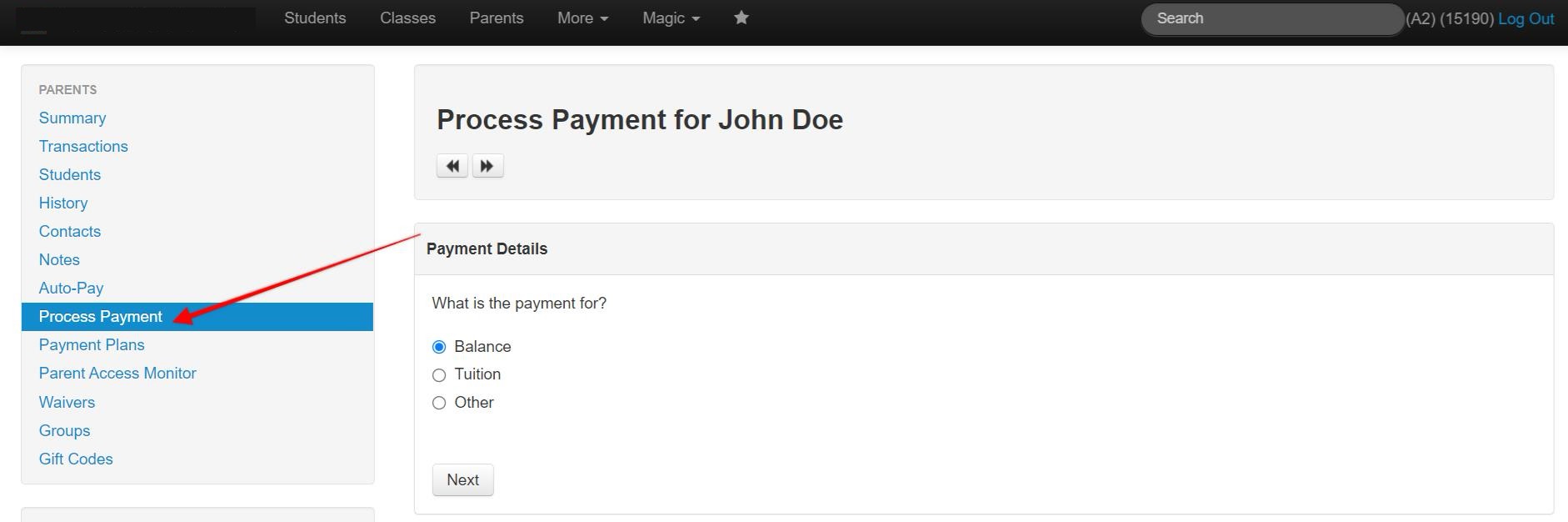Focus the Search input field

[1271, 19]
